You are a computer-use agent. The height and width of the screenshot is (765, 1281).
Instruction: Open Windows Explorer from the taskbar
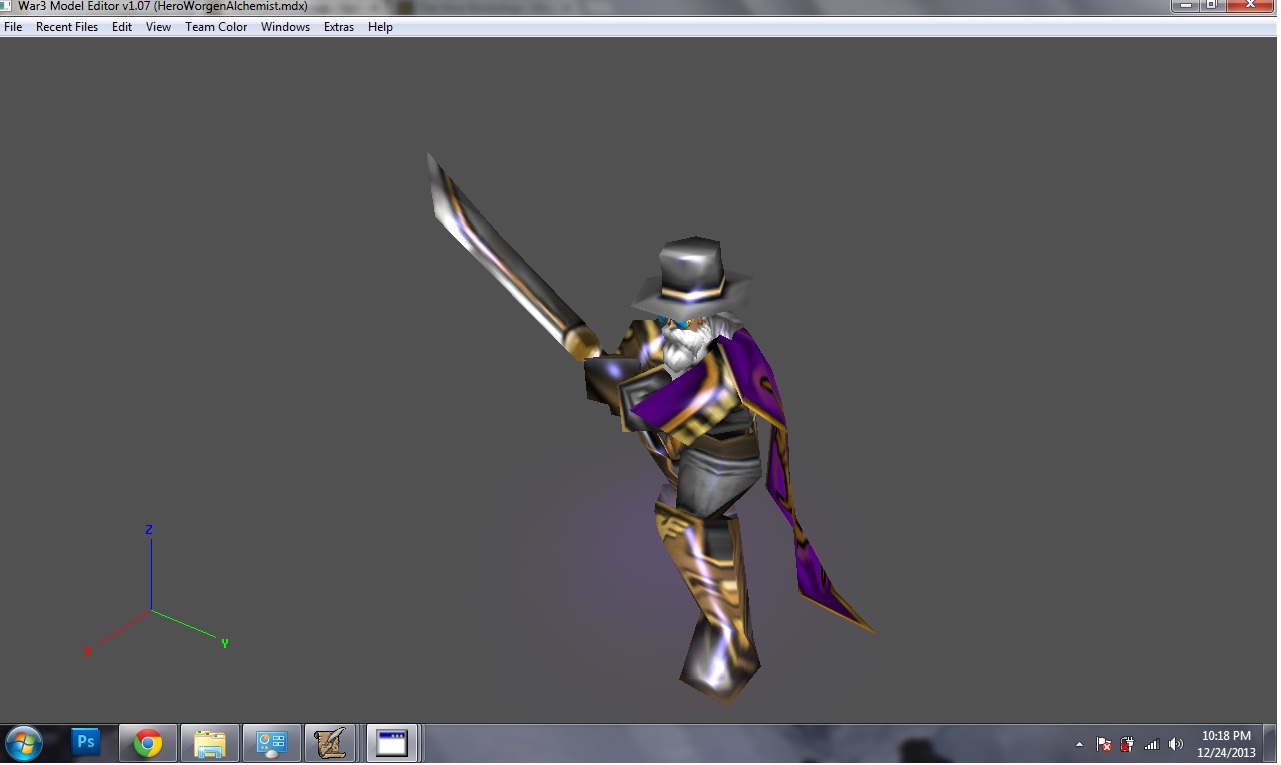pos(210,744)
